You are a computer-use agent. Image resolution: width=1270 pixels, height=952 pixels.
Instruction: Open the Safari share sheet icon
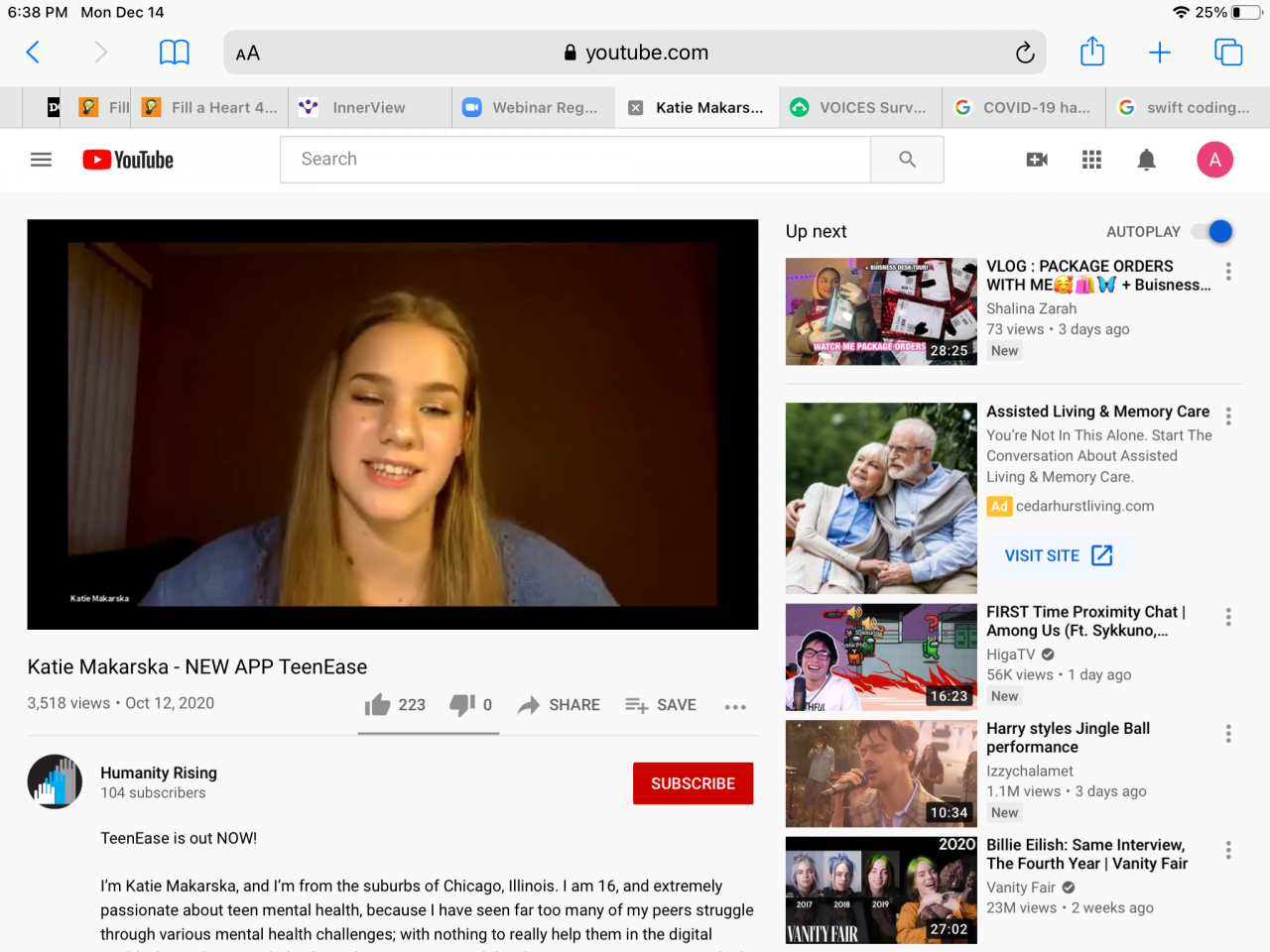pos(1092,52)
